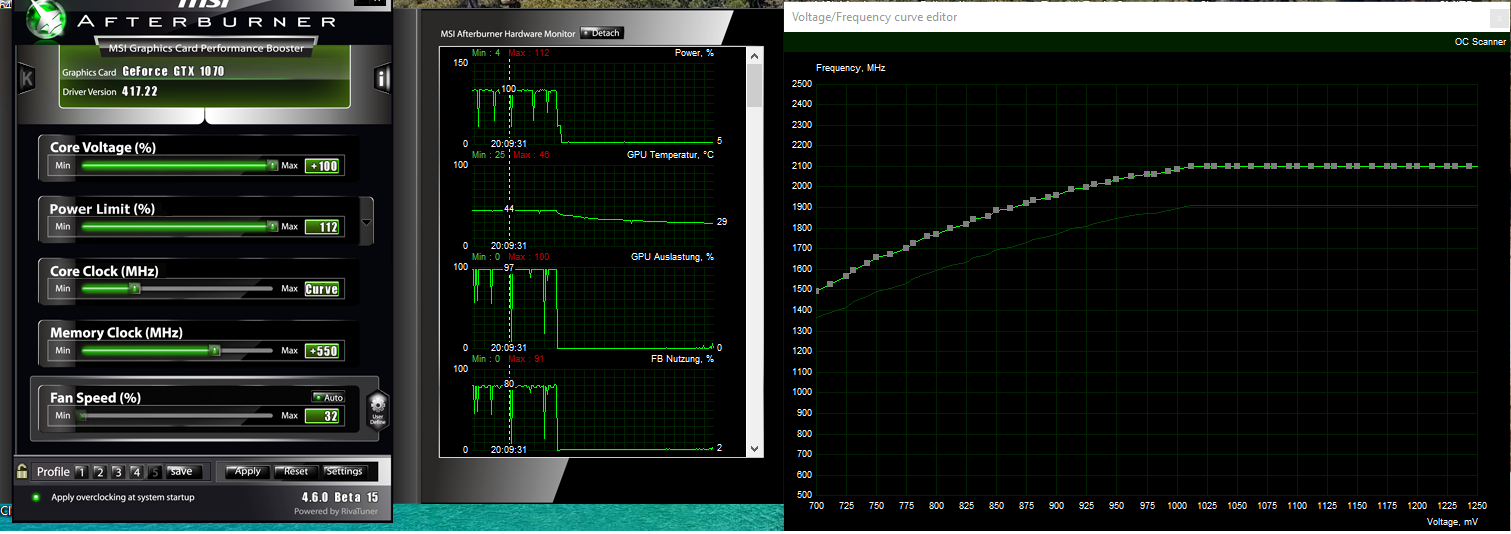Click the Power Limit slider handle

(272, 227)
